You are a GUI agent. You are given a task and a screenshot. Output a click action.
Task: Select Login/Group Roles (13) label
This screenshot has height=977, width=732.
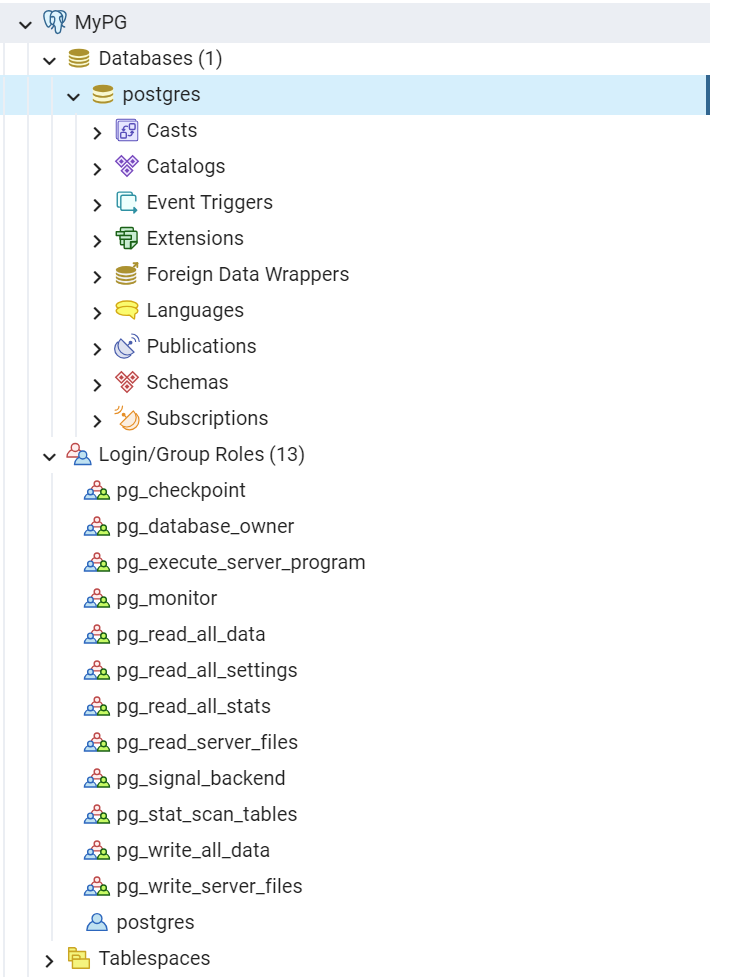[x=202, y=454]
